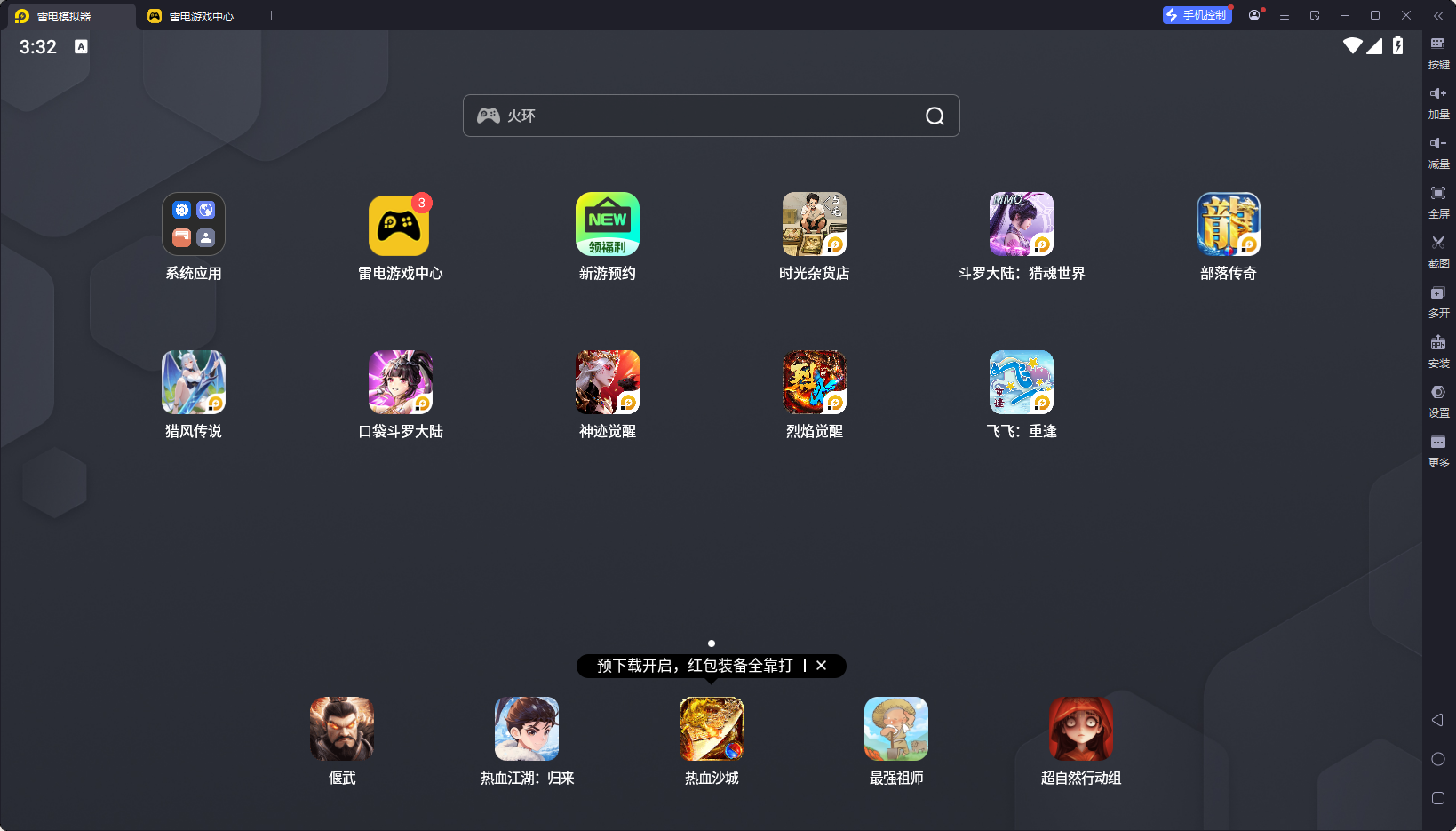
Task: Open 最强祖师 from the dock
Action: point(896,729)
